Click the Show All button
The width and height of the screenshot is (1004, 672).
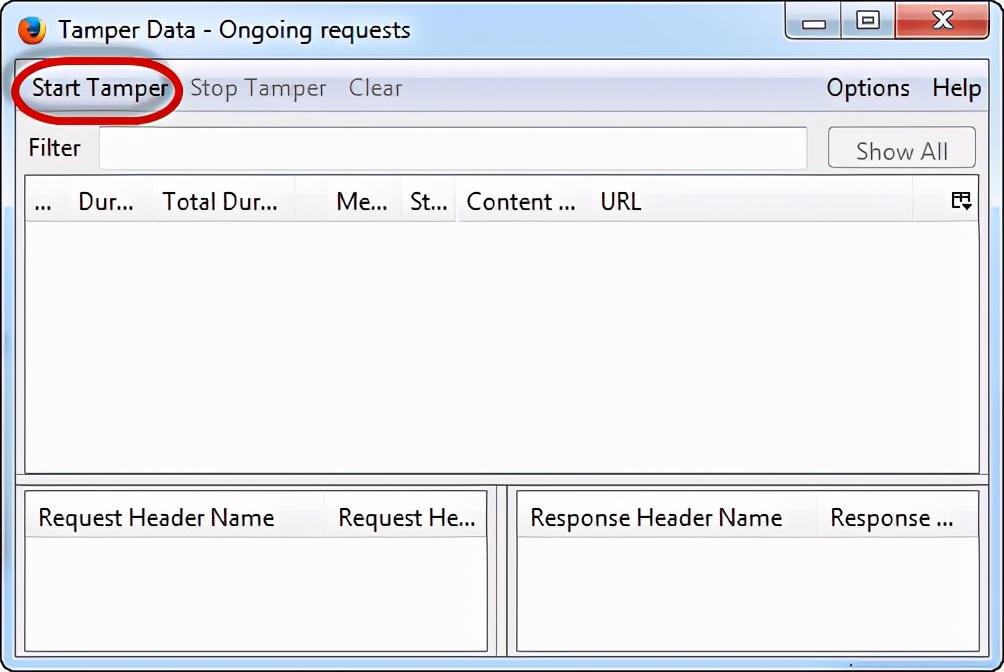(902, 148)
